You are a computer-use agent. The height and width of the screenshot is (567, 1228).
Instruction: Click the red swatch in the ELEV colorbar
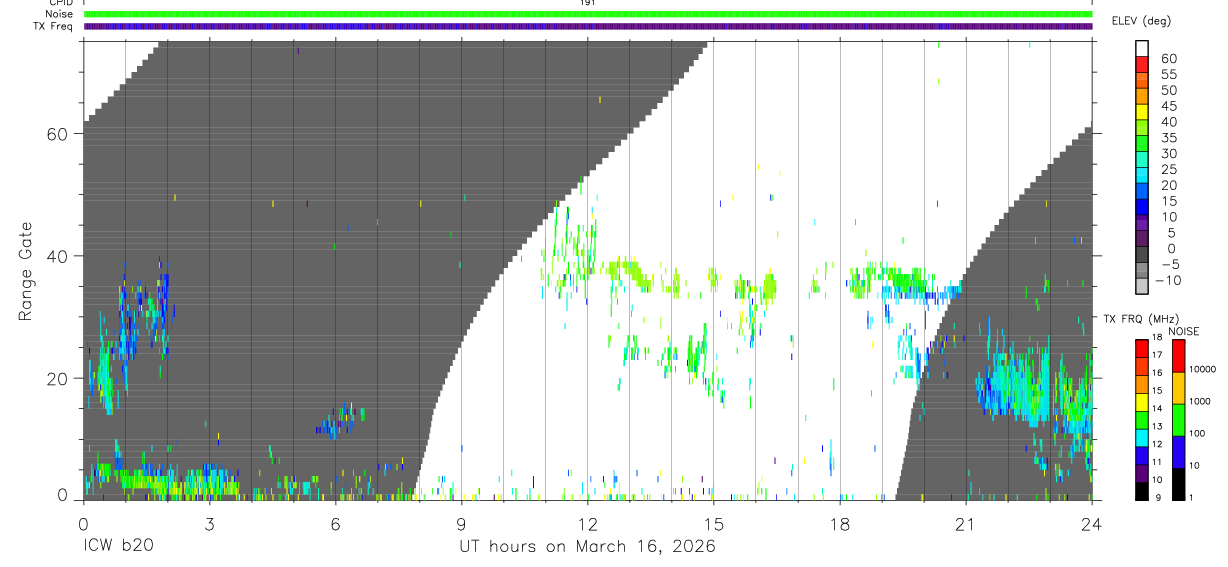point(1142,65)
